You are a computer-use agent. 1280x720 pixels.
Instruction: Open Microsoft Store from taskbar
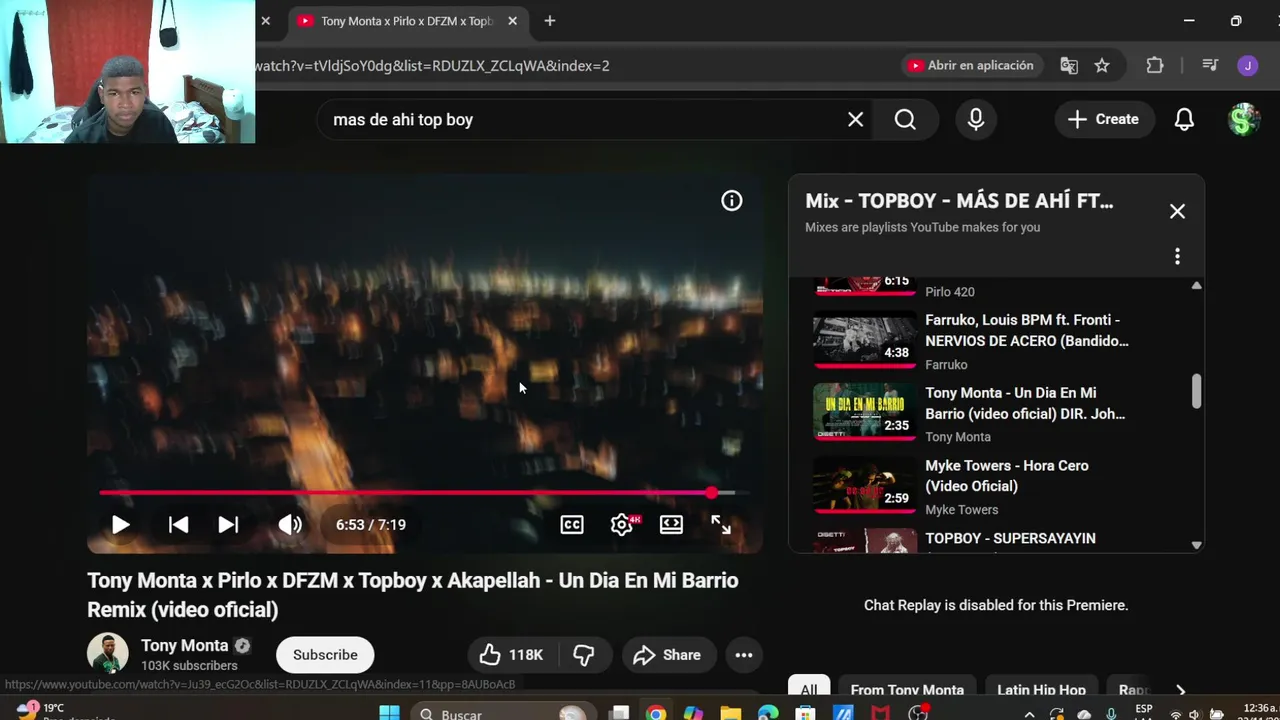[805, 713]
